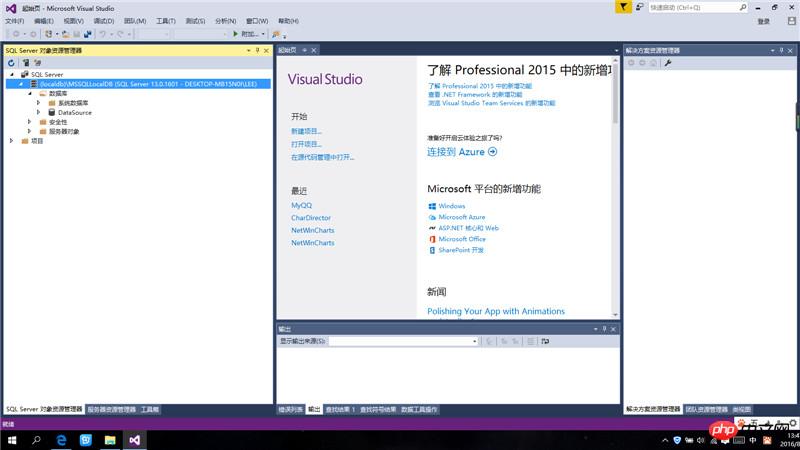Click the Undo toolbar icon
The height and width of the screenshot is (450, 800).
tap(103, 34)
